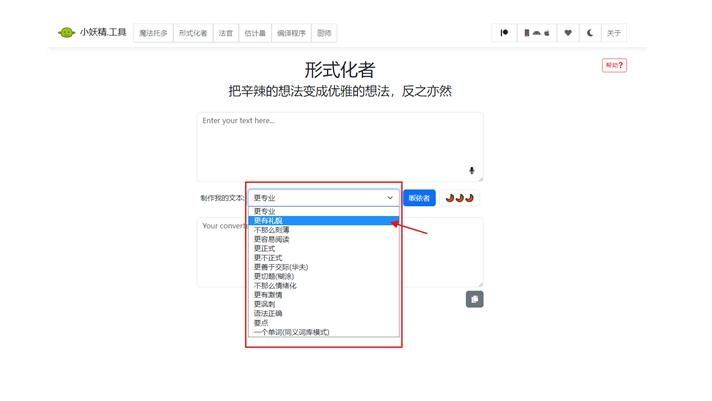Screen dimensions: 712x401
Task: Open the 厨师 nav tab
Action: (x=324, y=33)
